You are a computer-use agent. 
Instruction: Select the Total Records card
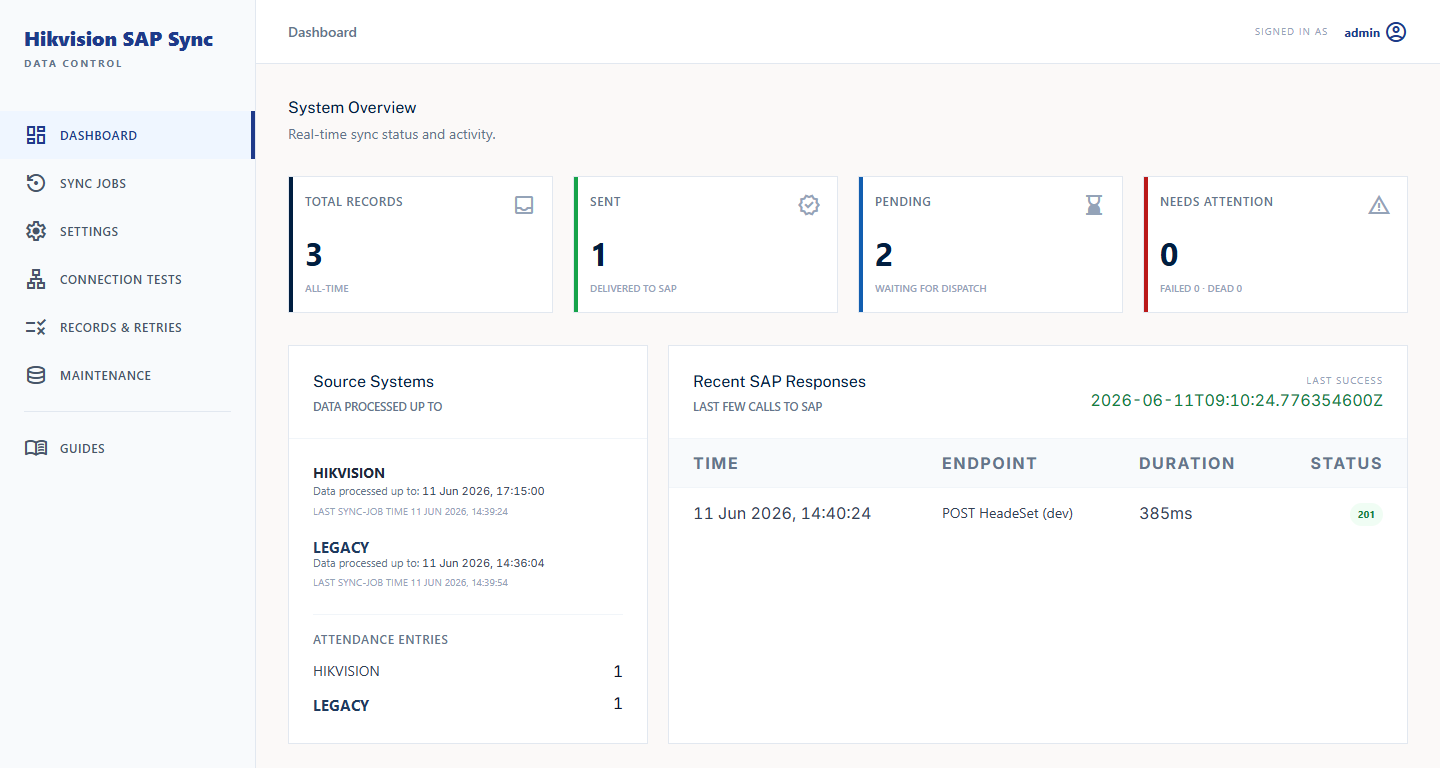click(x=421, y=245)
